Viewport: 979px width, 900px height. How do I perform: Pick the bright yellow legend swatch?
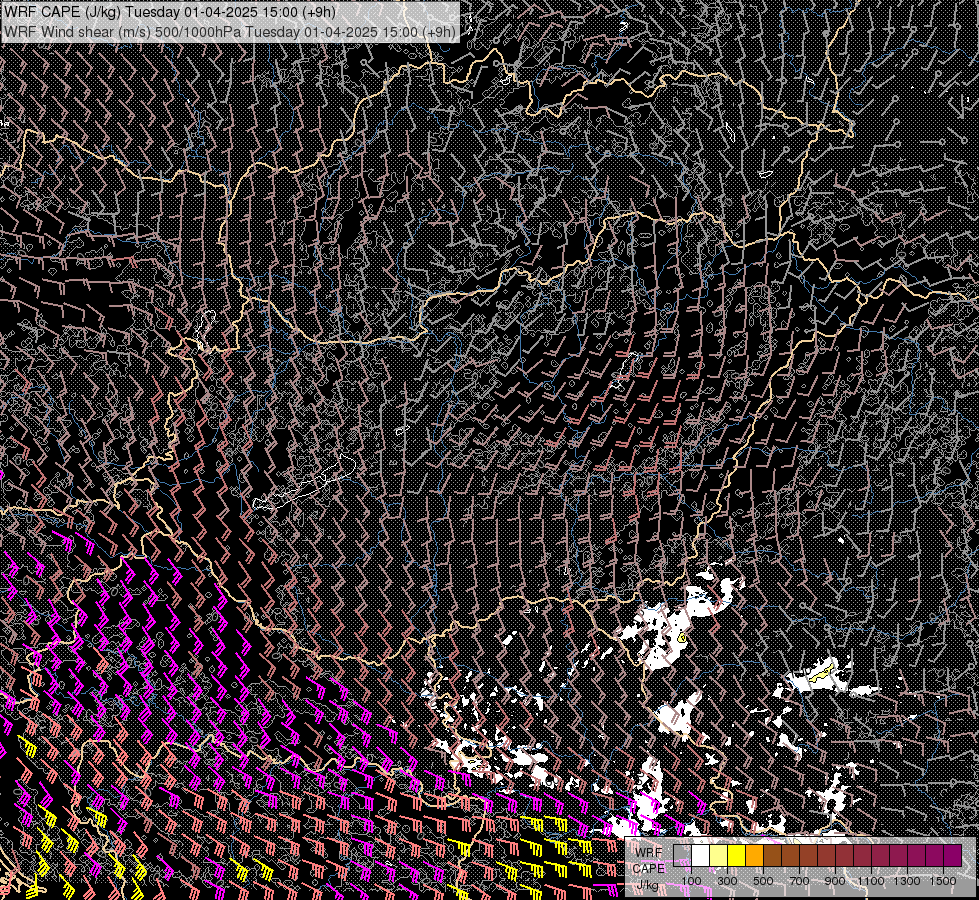(737, 855)
